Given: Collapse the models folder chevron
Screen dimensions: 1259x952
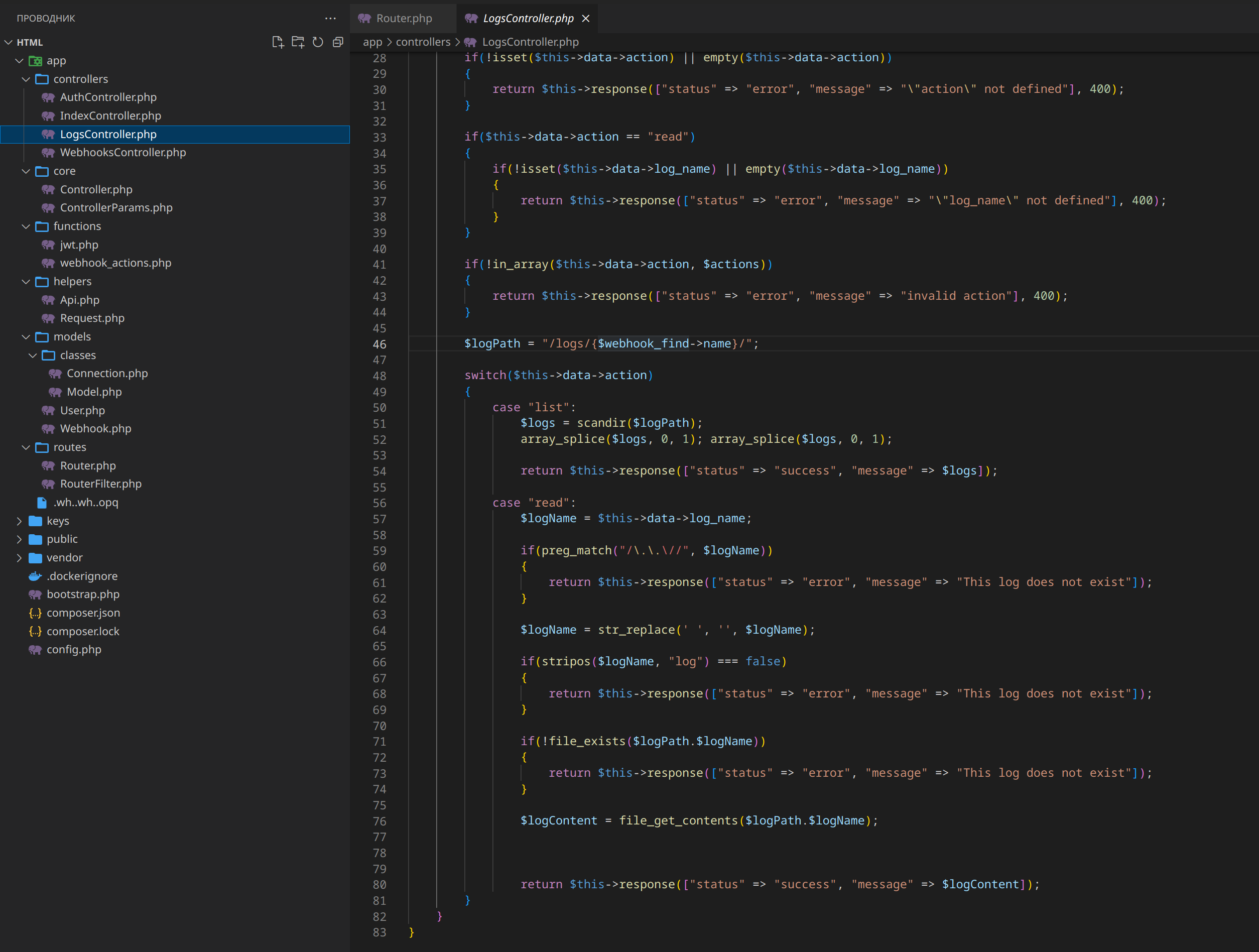Looking at the screenshot, I should tap(26, 336).
